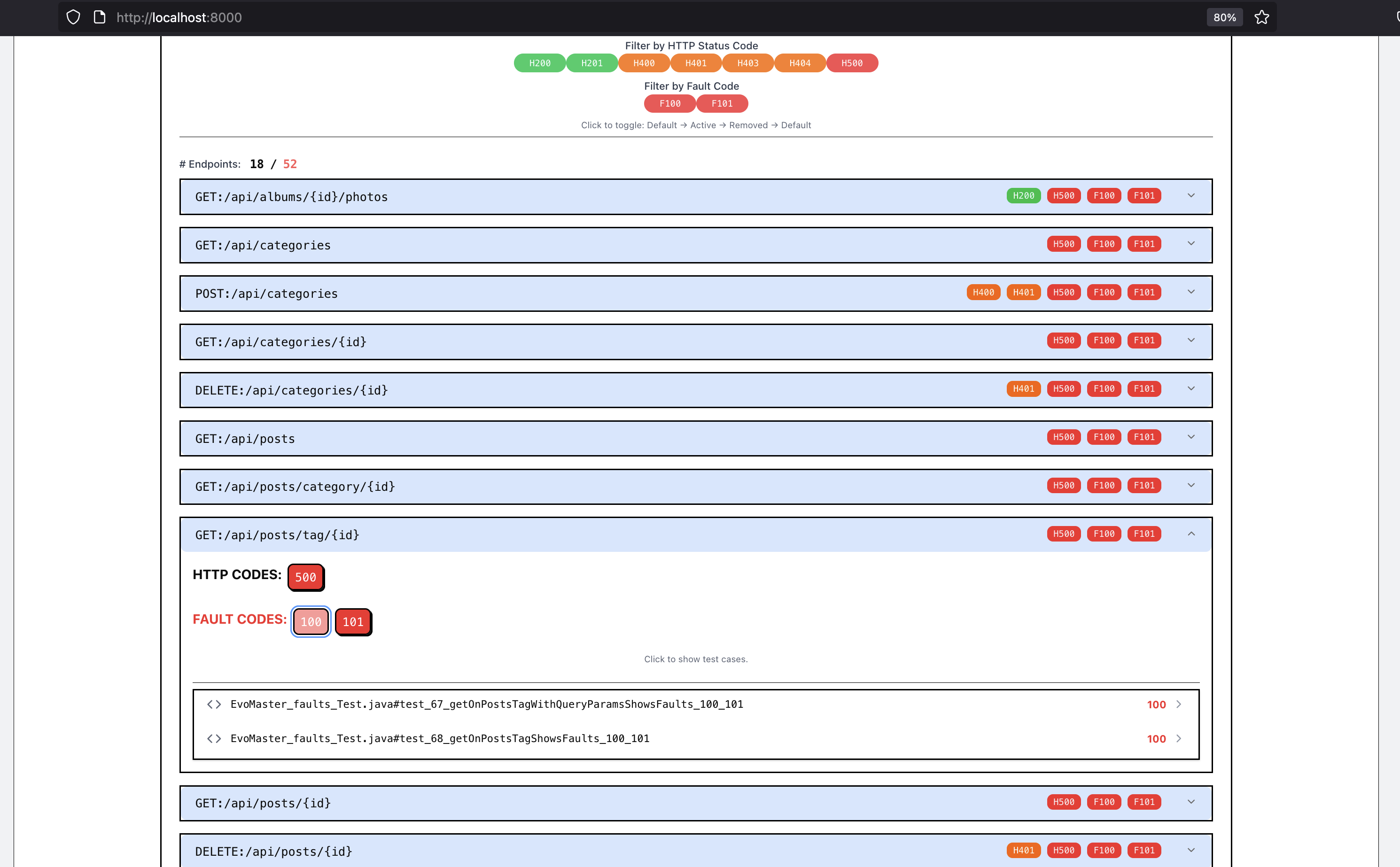Expand the POST:/api/categories endpoint chevron
1400x867 pixels.
(x=1191, y=293)
